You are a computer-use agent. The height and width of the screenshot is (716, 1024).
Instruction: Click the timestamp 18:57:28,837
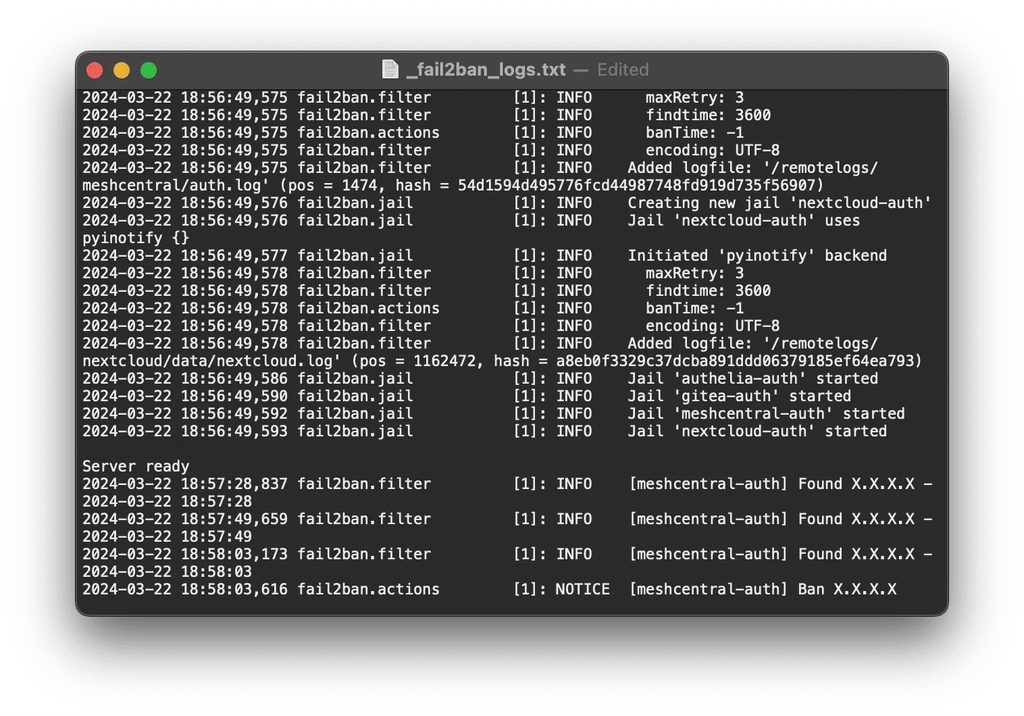234,484
